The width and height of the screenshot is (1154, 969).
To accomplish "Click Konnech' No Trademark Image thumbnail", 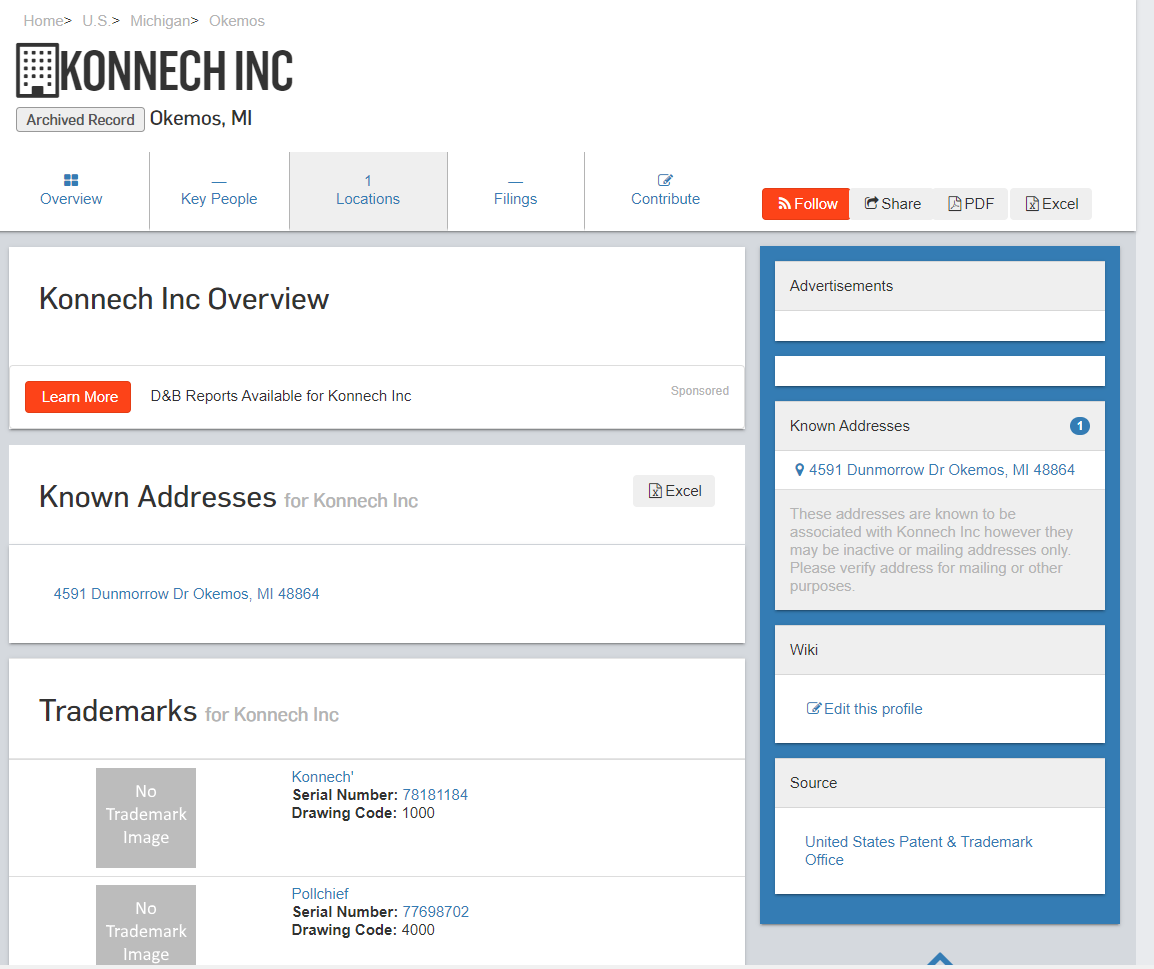I will coord(146,818).
